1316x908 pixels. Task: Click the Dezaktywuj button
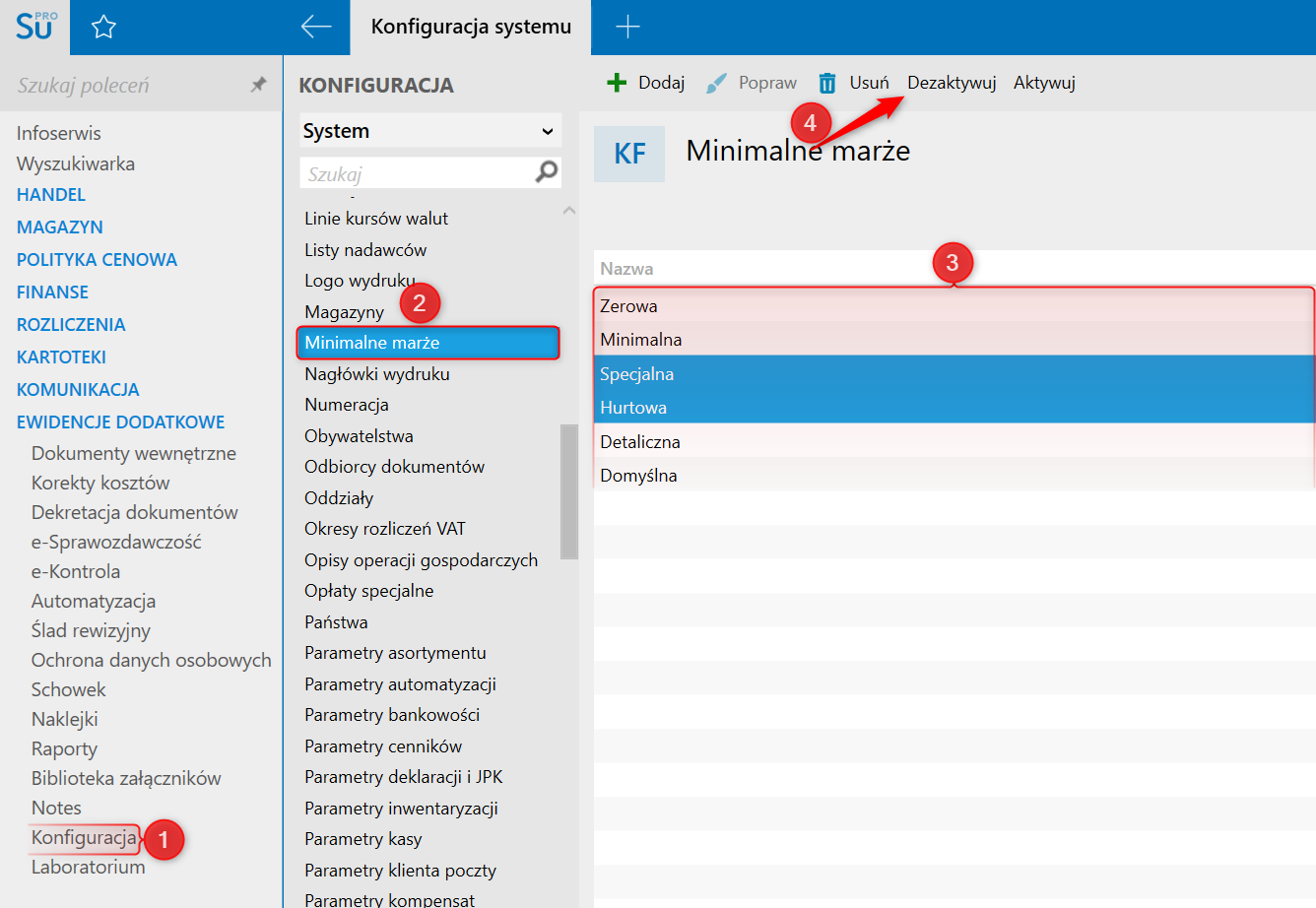952,83
